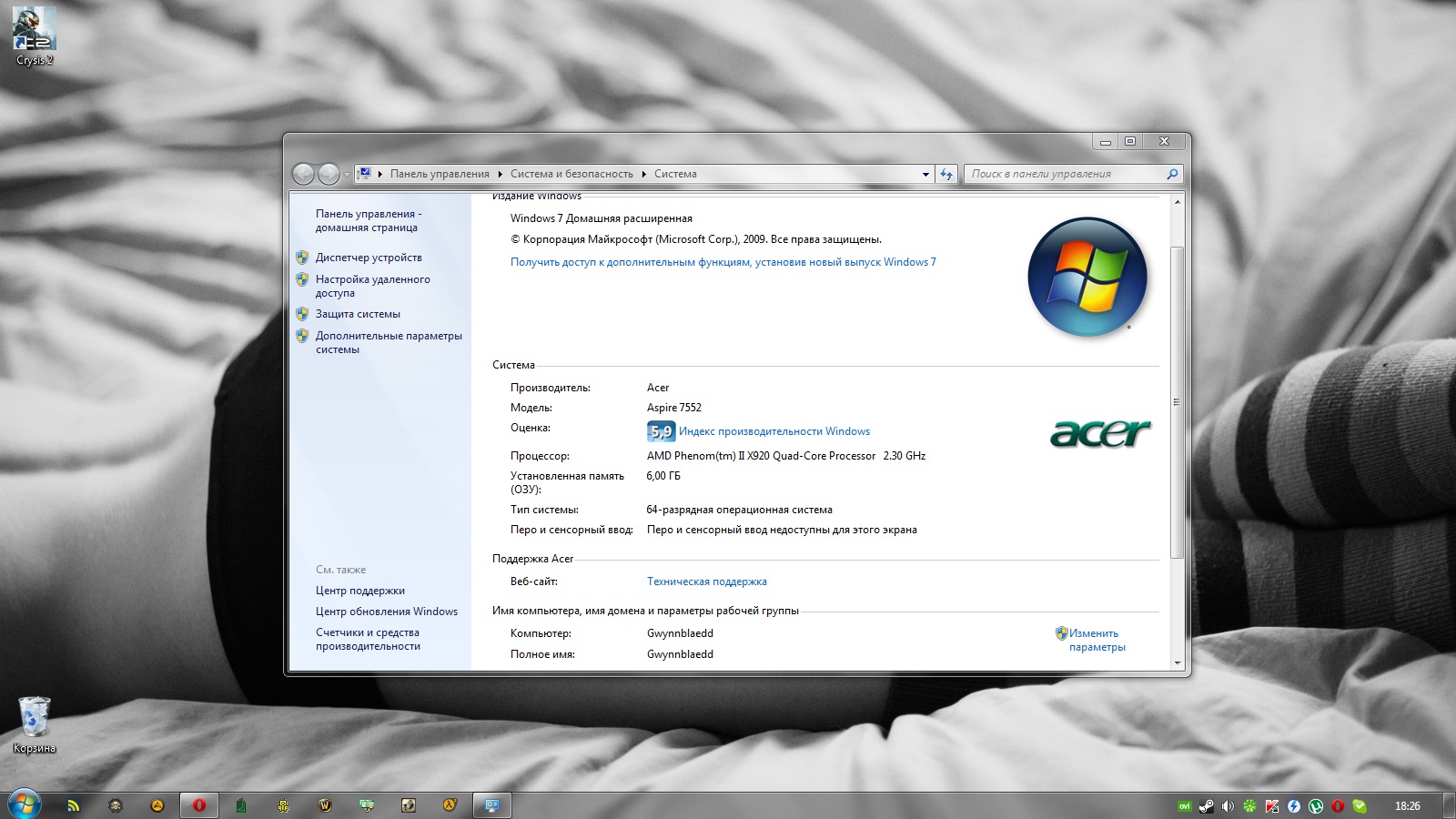Image resolution: width=1456 pixels, height=819 pixels.
Task: Click Изменить параметры link
Action: (x=1097, y=640)
